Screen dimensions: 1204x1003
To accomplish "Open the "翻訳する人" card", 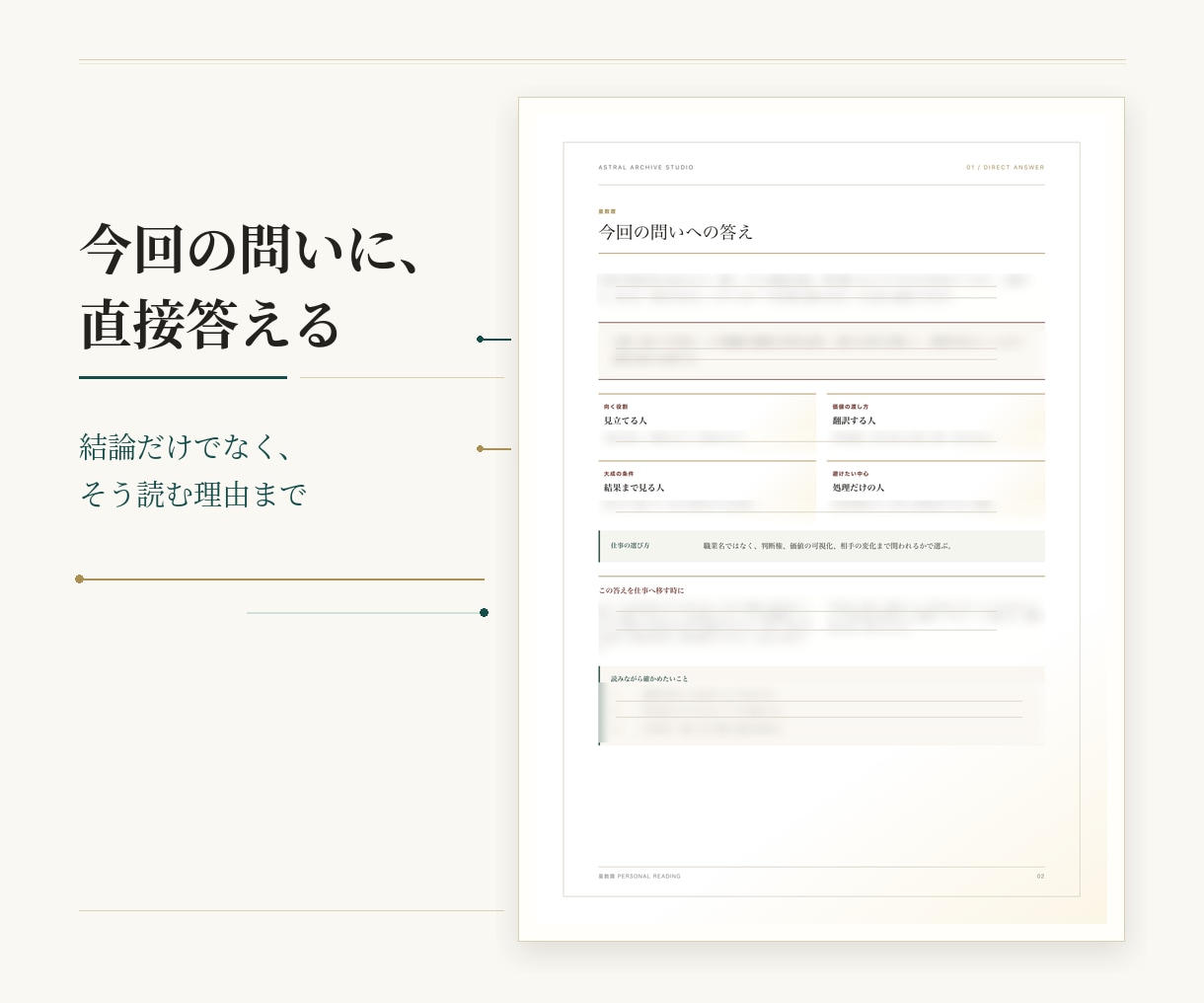I will coord(936,423).
